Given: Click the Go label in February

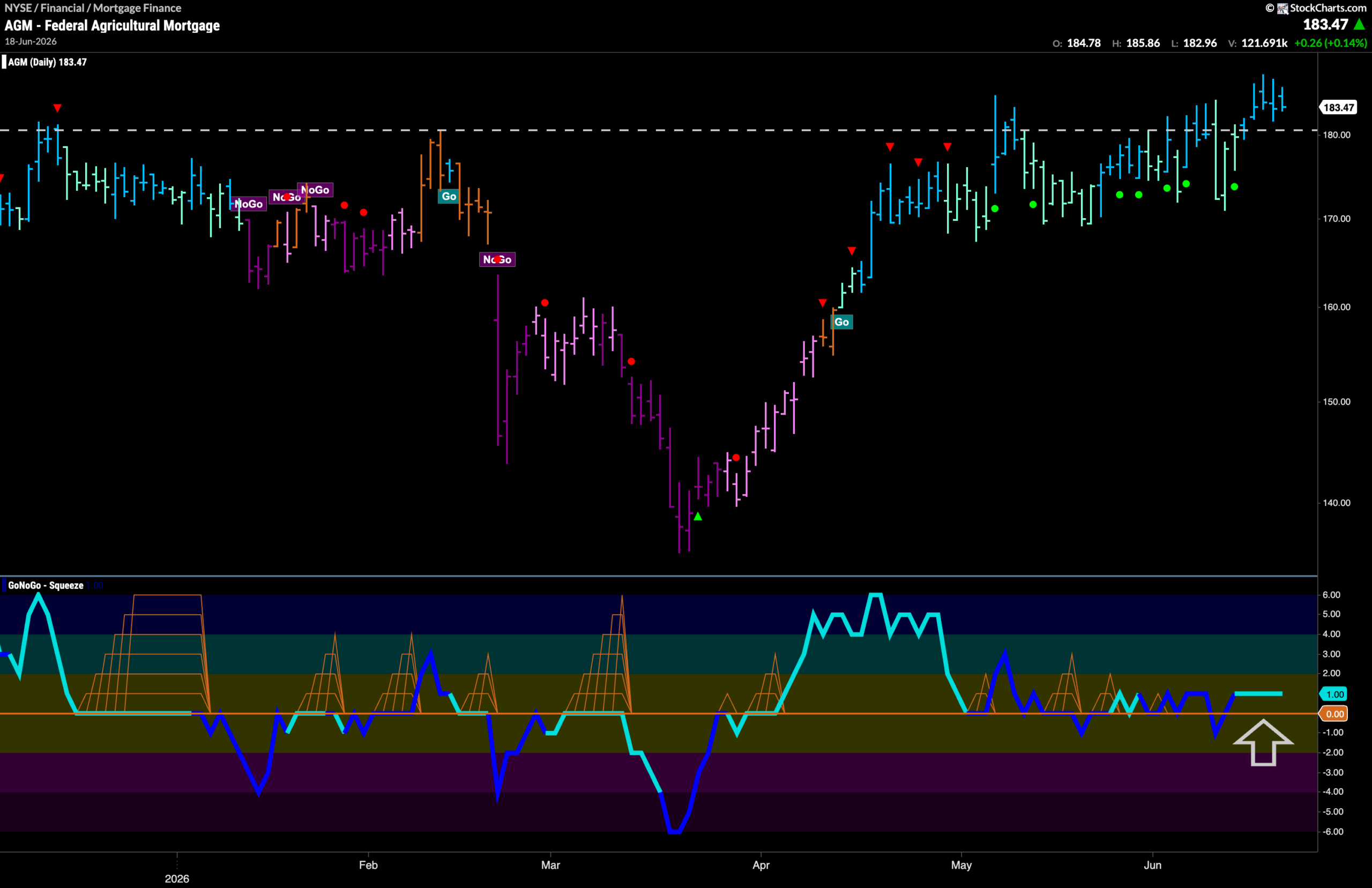Looking at the screenshot, I should coord(449,196).
